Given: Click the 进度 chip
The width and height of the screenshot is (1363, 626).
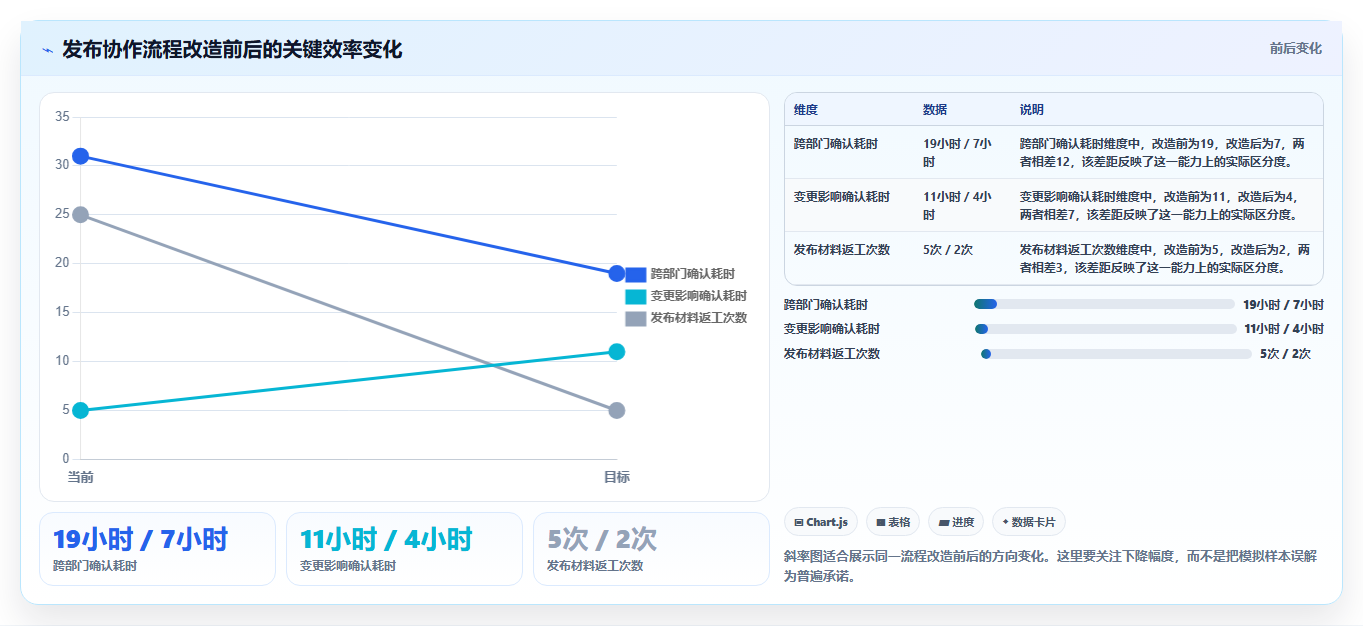Looking at the screenshot, I should click(x=956, y=522).
